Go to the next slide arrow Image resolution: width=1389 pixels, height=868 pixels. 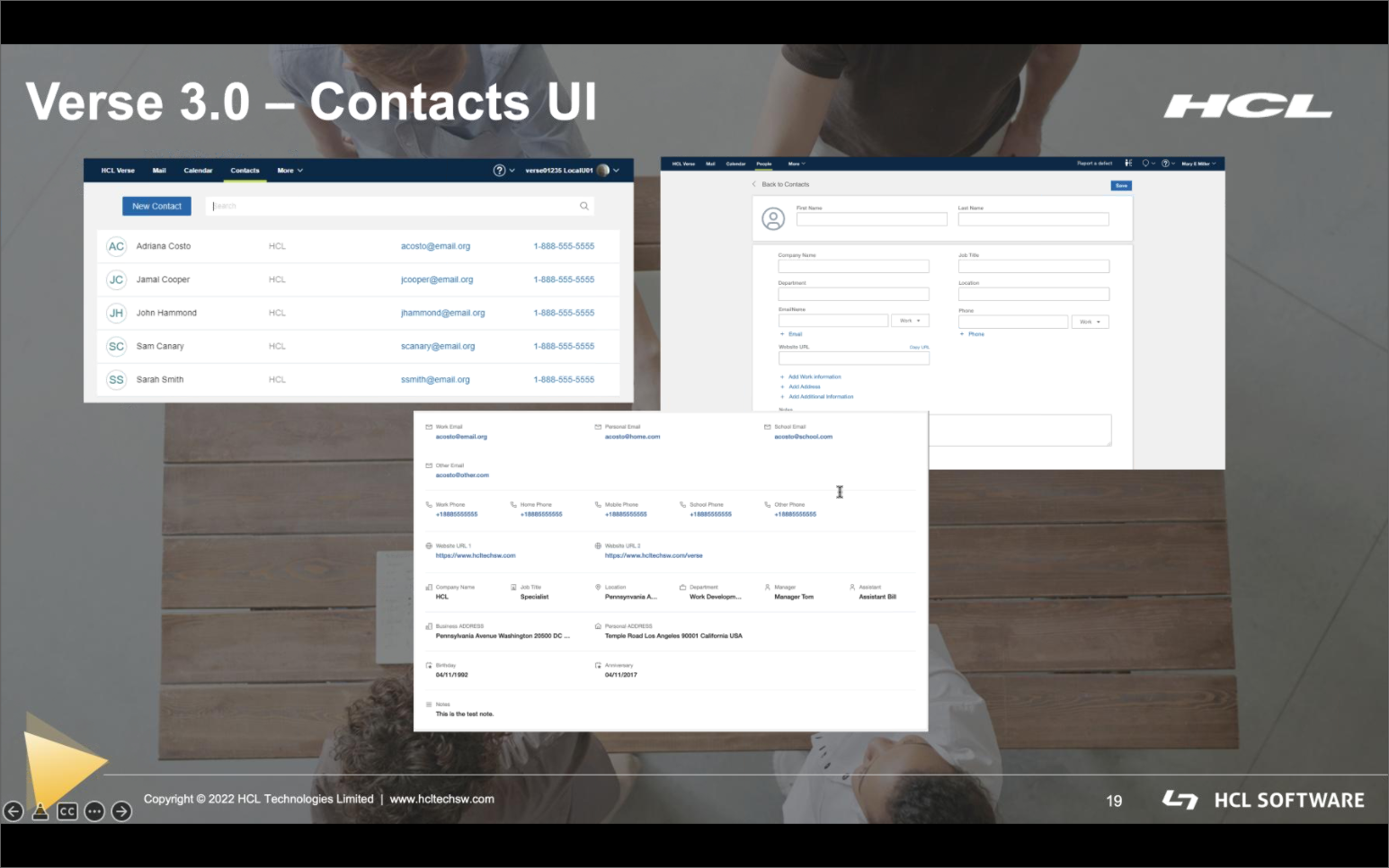[121, 811]
